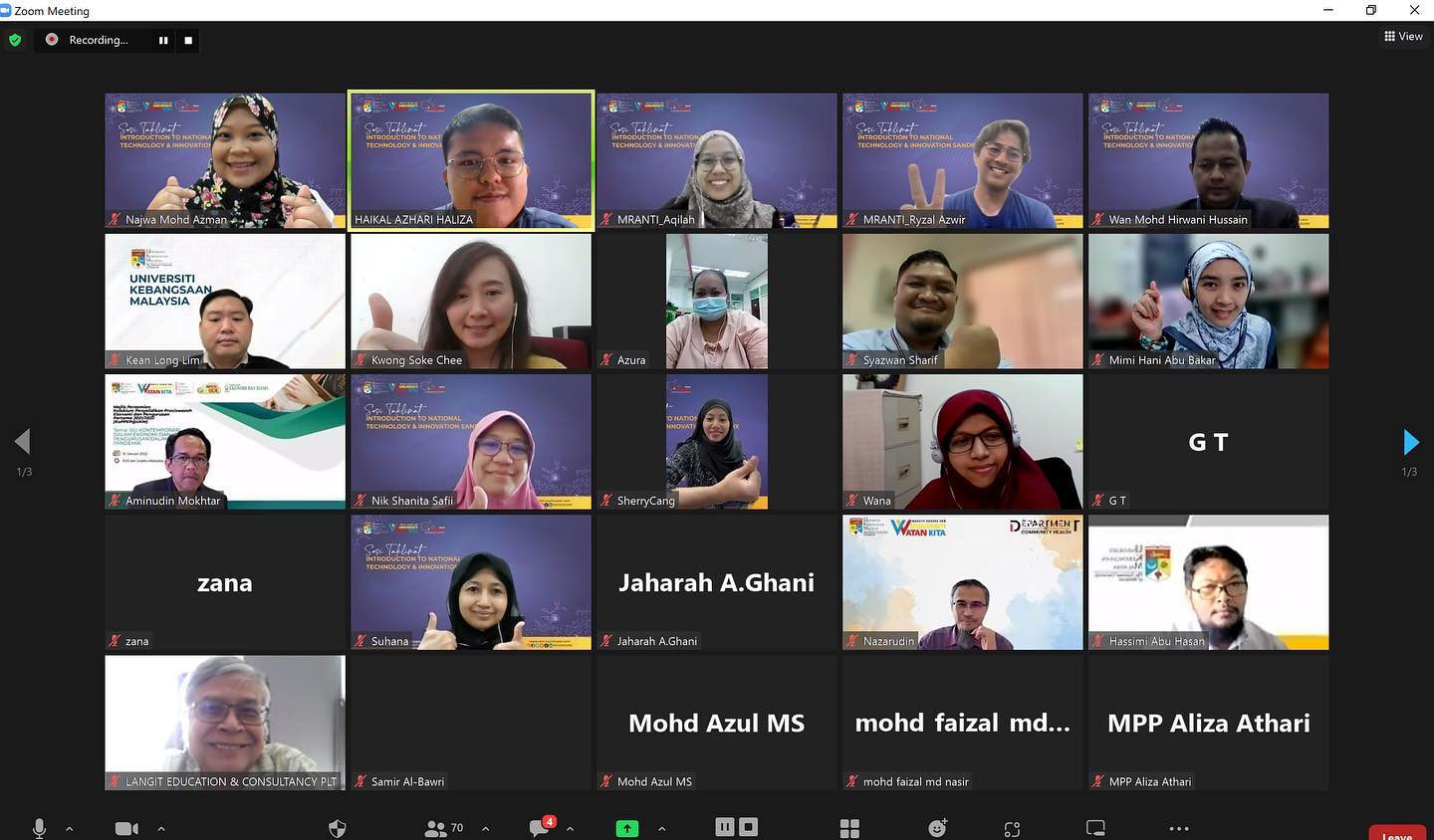Open Chat with 4 unread messages
Image resolution: width=1434 pixels, height=840 pixels.
pos(541,827)
